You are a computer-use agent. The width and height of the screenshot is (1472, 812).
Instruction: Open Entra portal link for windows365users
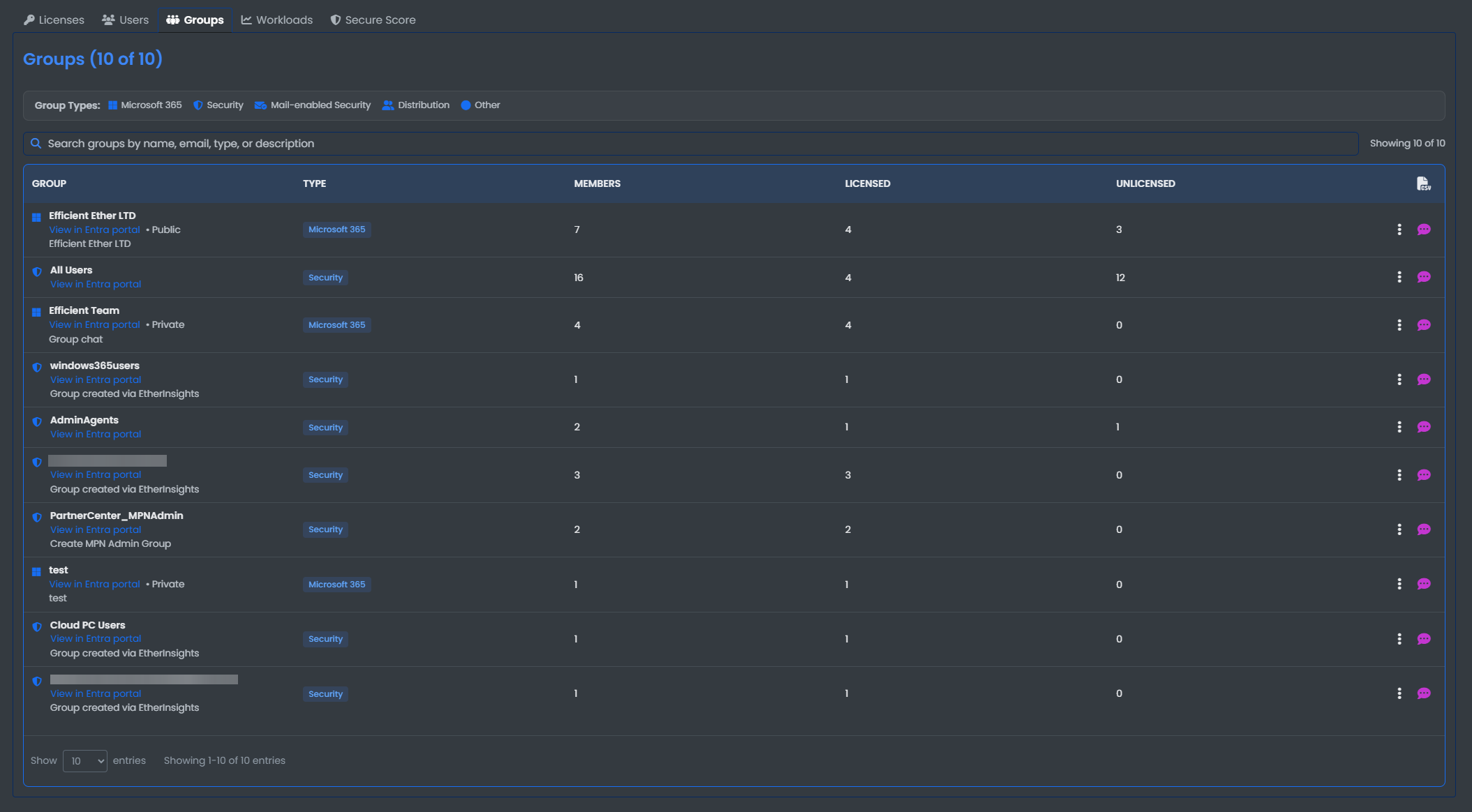point(96,379)
